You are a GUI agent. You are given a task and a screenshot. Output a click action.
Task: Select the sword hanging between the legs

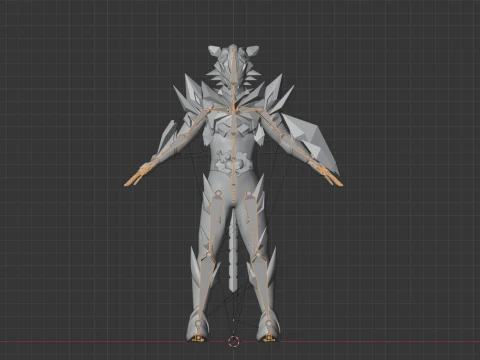click(x=234, y=254)
